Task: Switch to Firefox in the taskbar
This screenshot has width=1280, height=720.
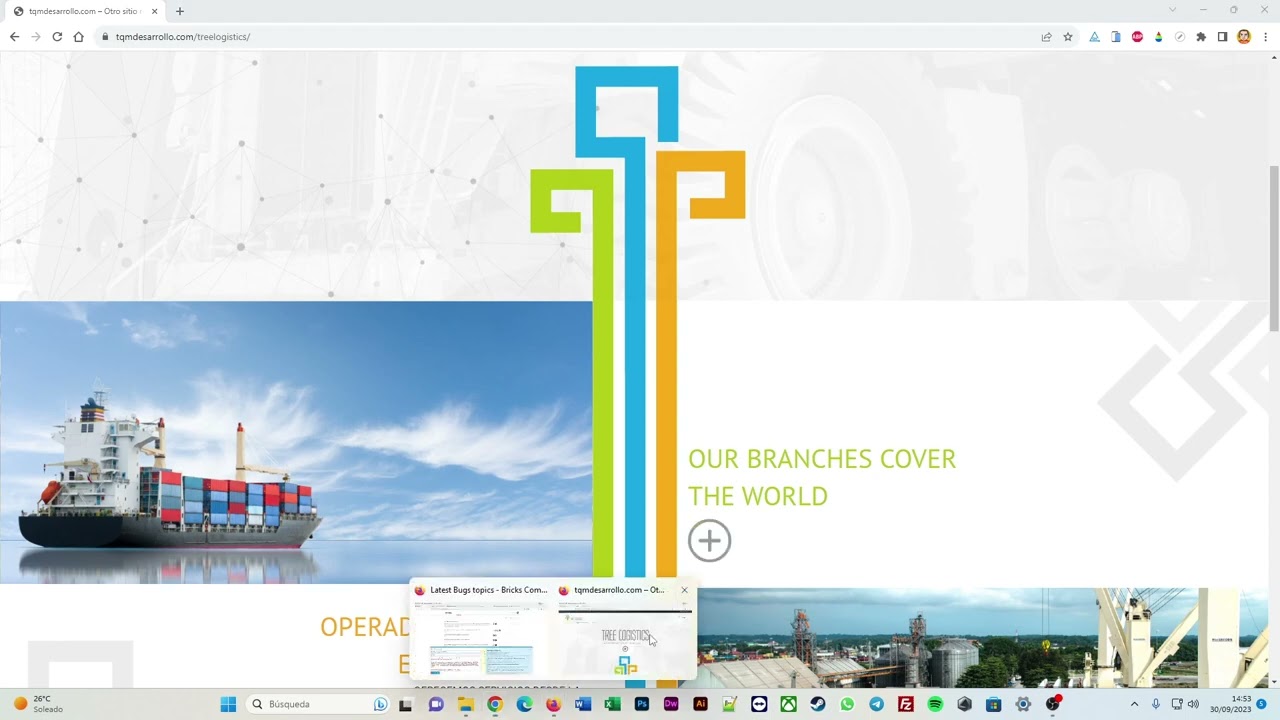Action: (553, 704)
